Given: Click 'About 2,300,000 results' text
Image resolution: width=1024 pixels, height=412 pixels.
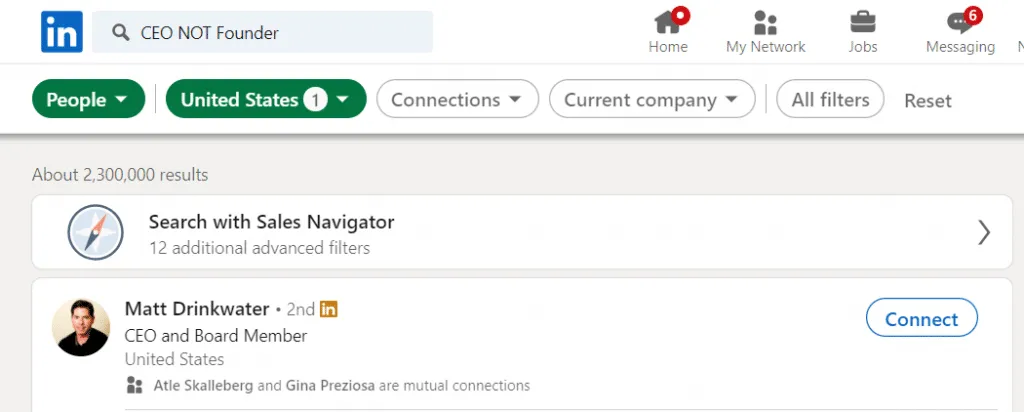Looking at the screenshot, I should (x=120, y=175).
